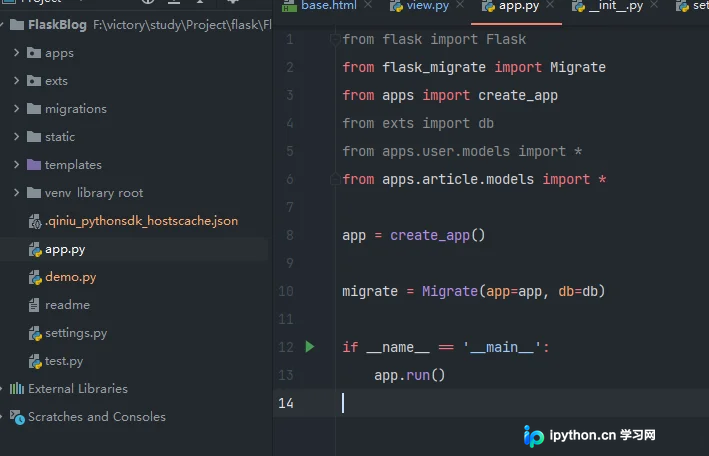Click line number 13 in the gutter
This screenshot has width=709, height=456.
coord(286,375)
